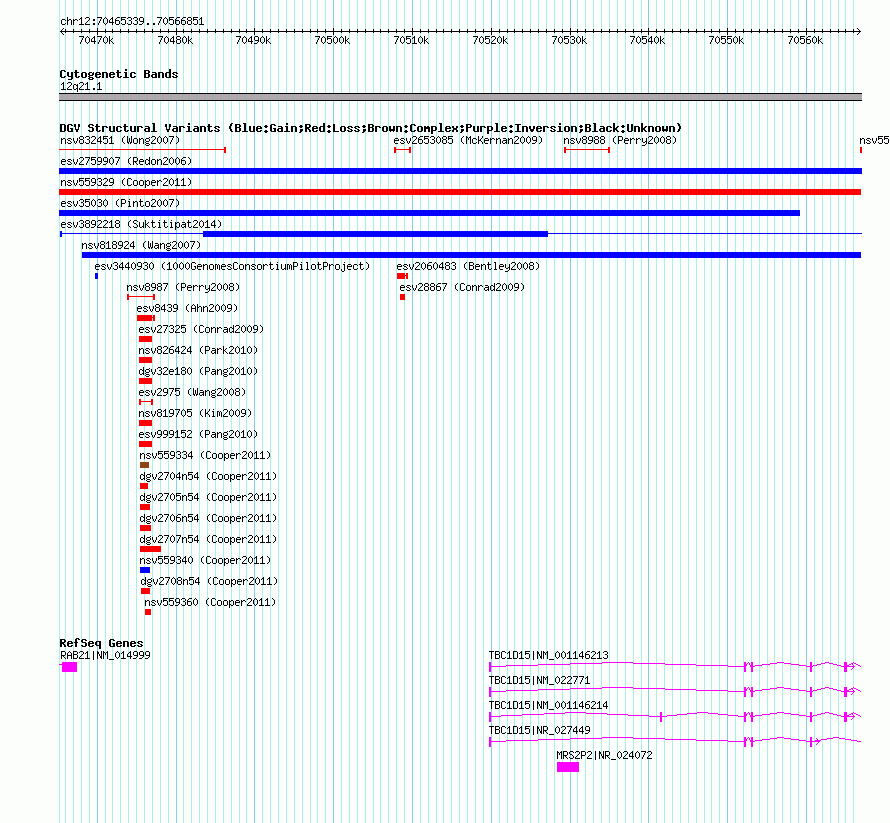This screenshot has height=823, width=890.
Task: Click the red nsv559329 (Cooper2011) loss bar
Action: click(x=460, y=192)
